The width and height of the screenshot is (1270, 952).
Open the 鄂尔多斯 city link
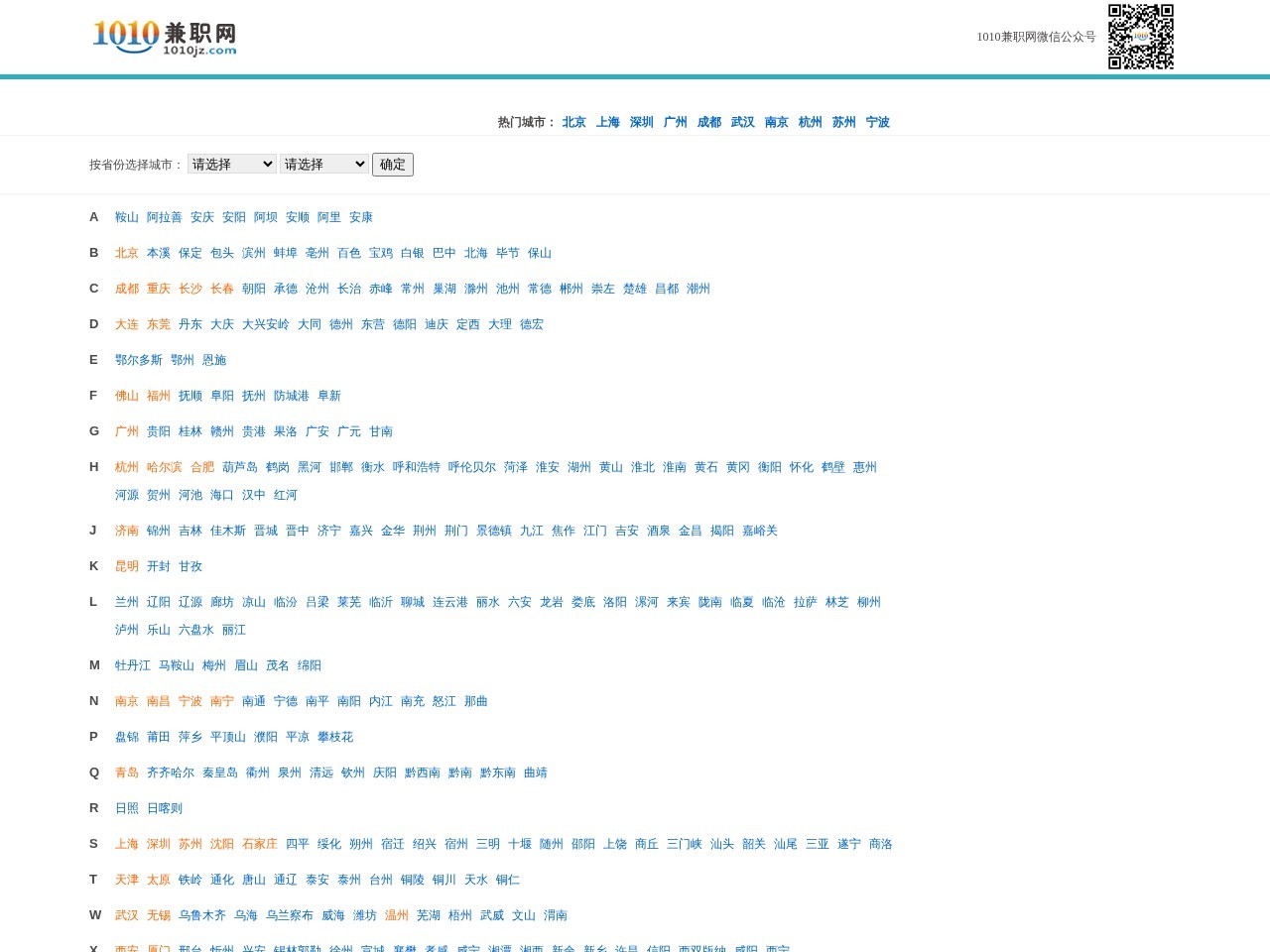[x=139, y=360]
